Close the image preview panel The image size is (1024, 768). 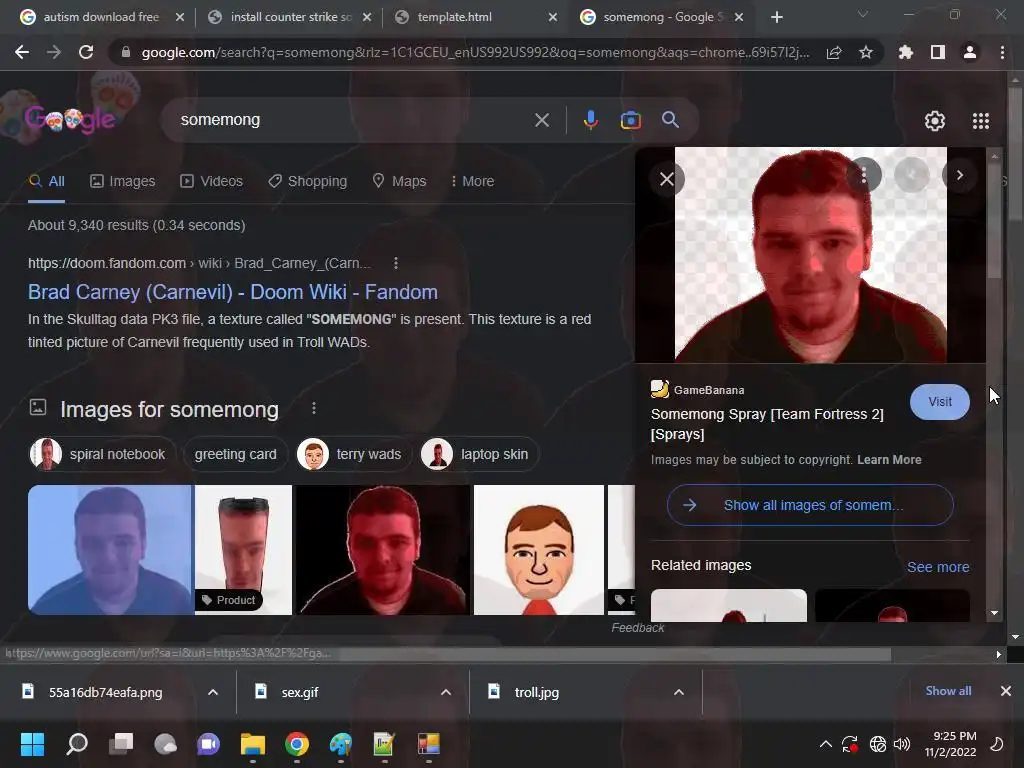(x=666, y=179)
